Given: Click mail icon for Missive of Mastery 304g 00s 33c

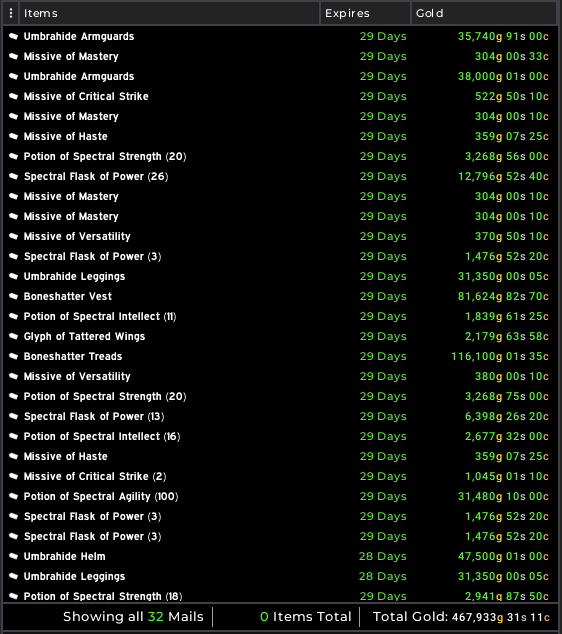Looking at the screenshot, I should (x=13, y=56).
